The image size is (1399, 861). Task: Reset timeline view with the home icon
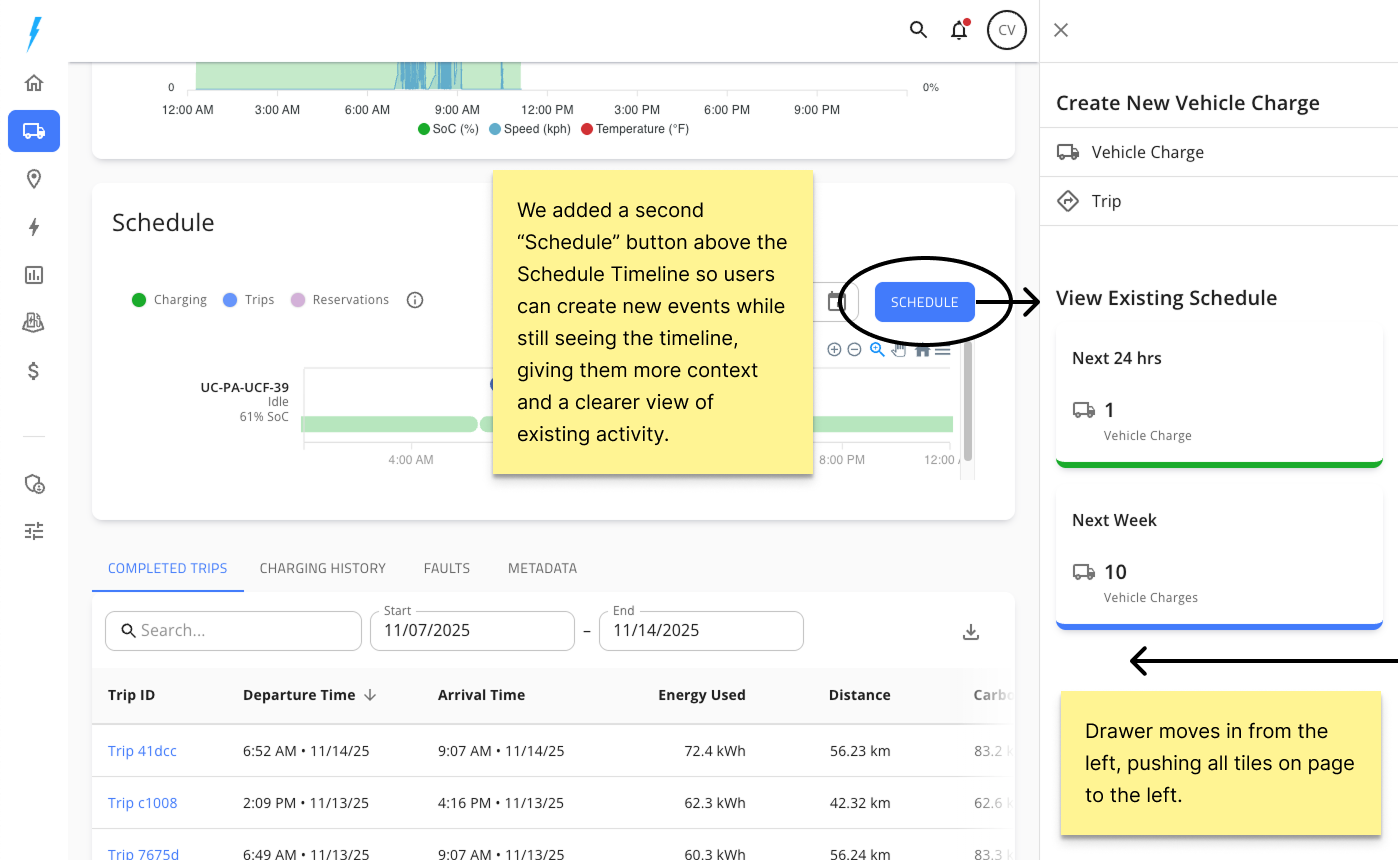(921, 350)
